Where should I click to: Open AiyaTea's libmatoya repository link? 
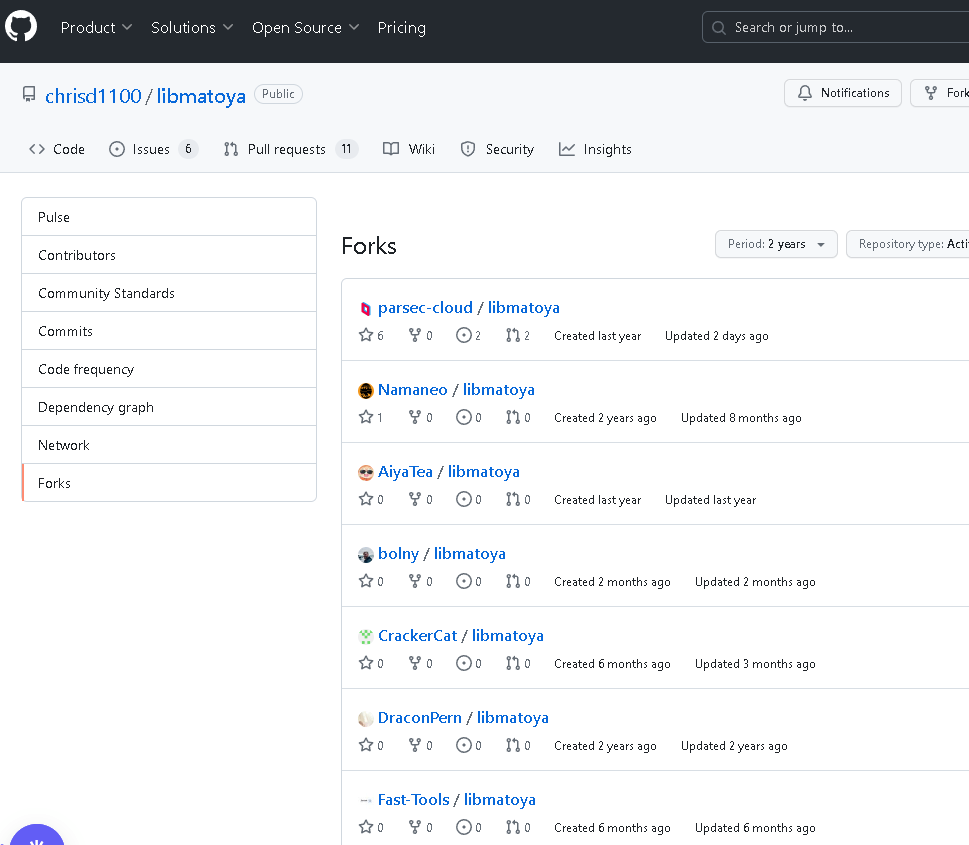(483, 472)
